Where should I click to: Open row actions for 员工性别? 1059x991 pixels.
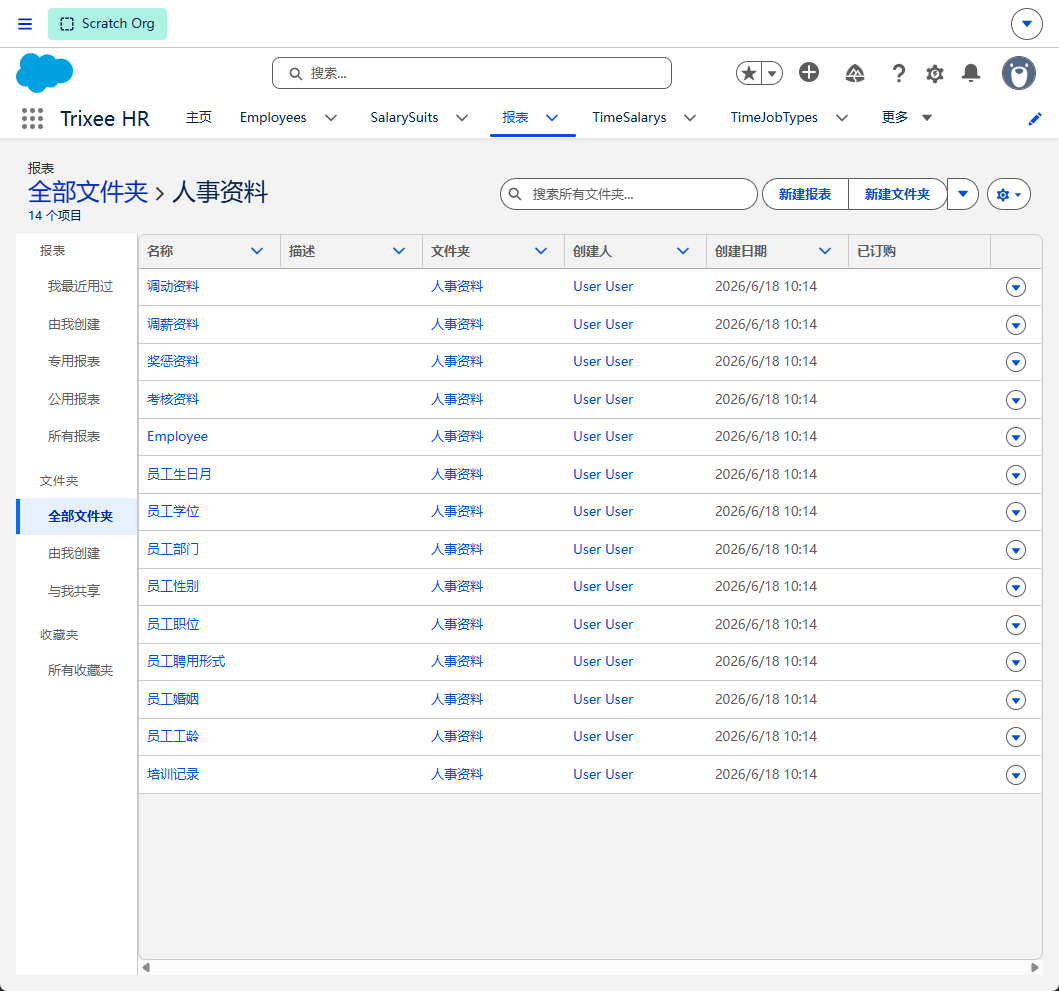tap(1015, 587)
